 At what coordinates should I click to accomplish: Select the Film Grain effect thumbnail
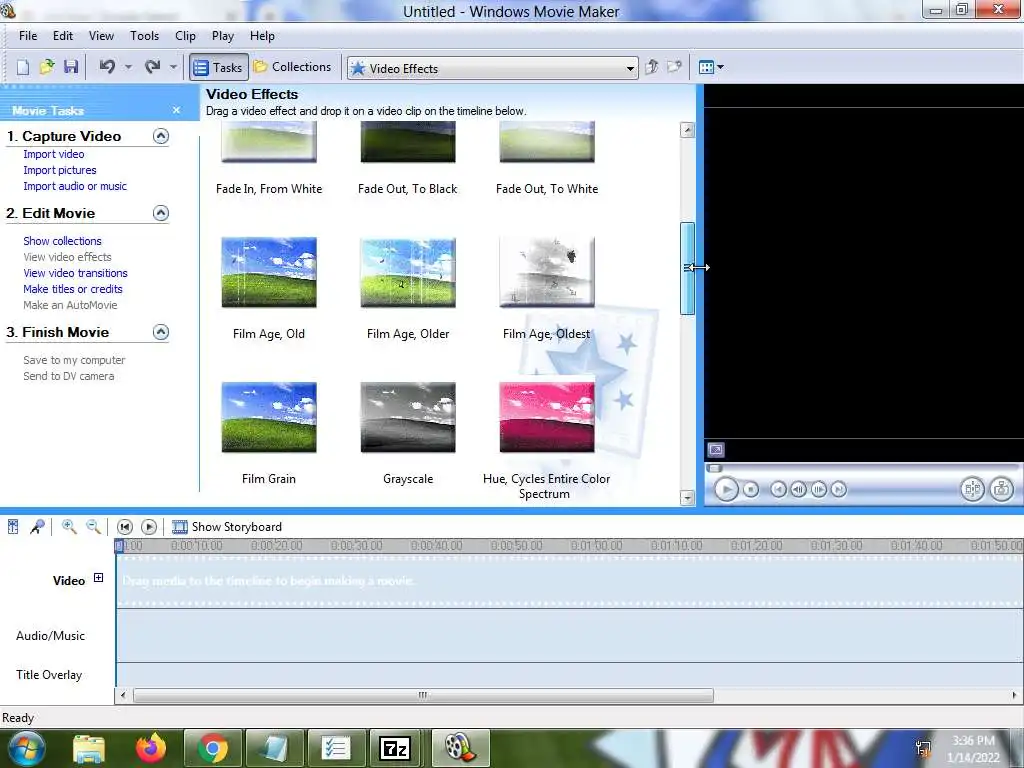[x=269, y=417]
